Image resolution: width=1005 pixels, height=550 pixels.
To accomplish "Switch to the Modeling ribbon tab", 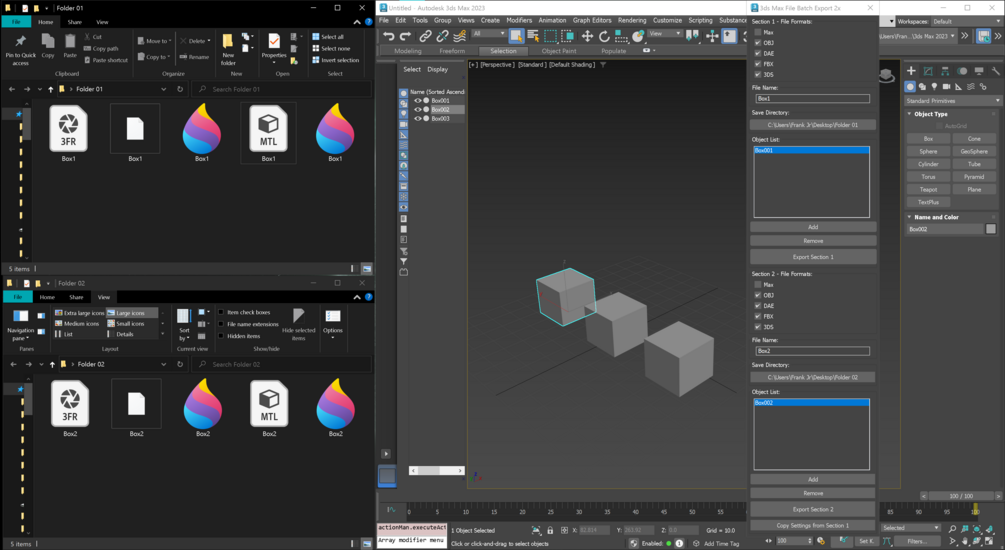I will [x=408, y=51].
